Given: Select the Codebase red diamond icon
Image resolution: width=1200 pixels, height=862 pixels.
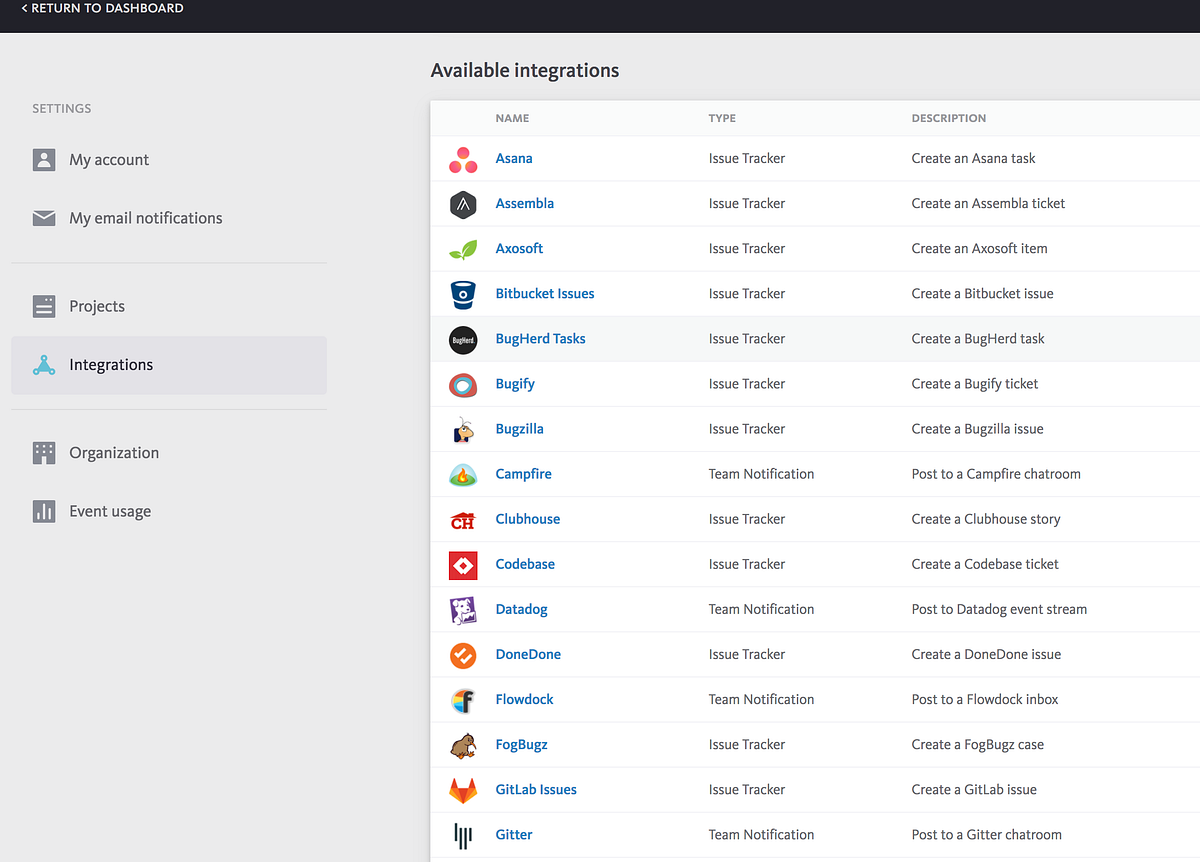Looking at the screenshot, I should (x=462, y=565).
